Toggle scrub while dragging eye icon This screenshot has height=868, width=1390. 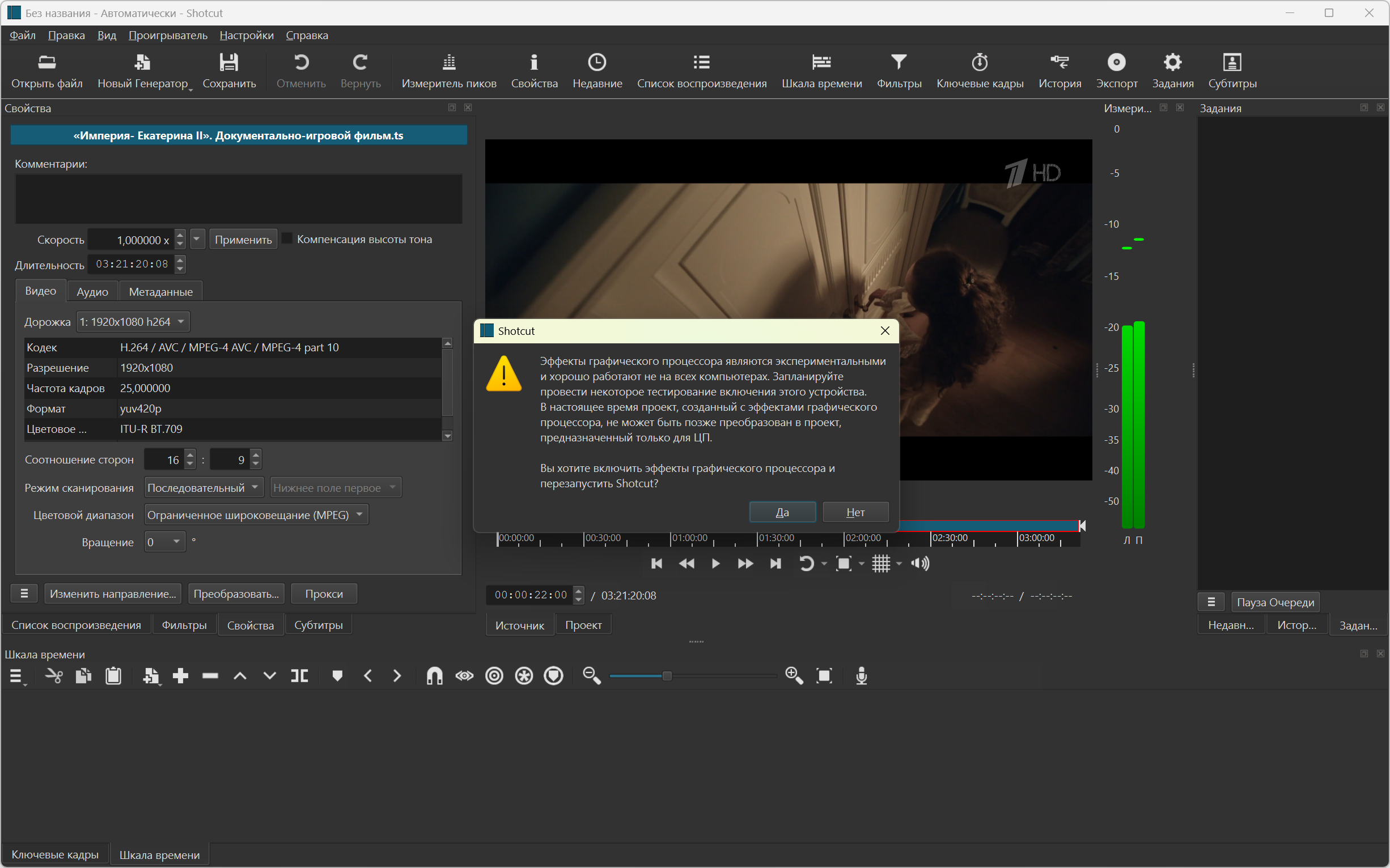coord(464,676)
